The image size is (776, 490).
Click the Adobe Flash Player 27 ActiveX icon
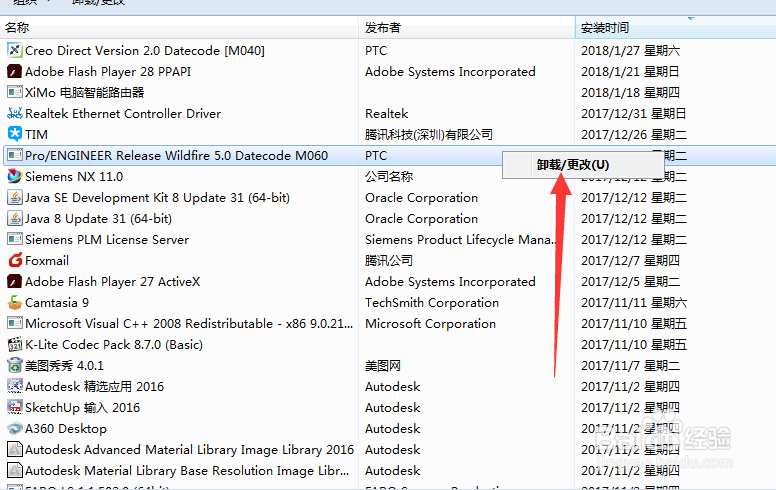(15, 282)
